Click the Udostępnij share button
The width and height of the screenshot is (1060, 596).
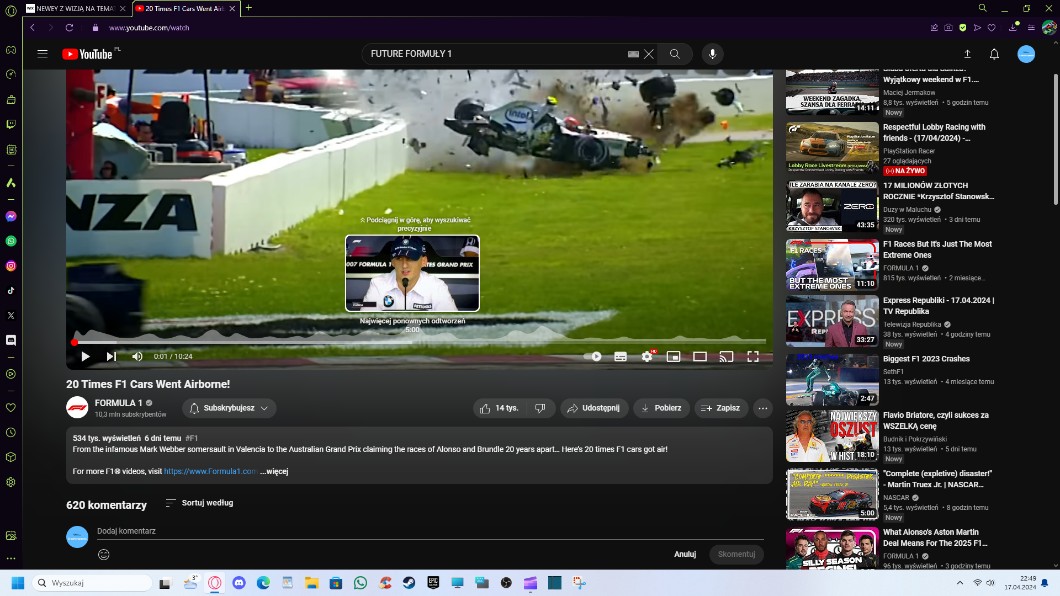click(x=593, y=408)
